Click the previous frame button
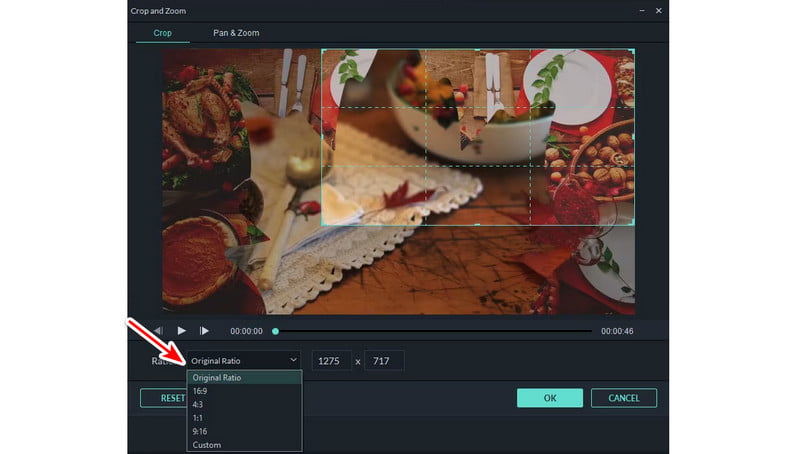800x454 pixels. point(159,331)
